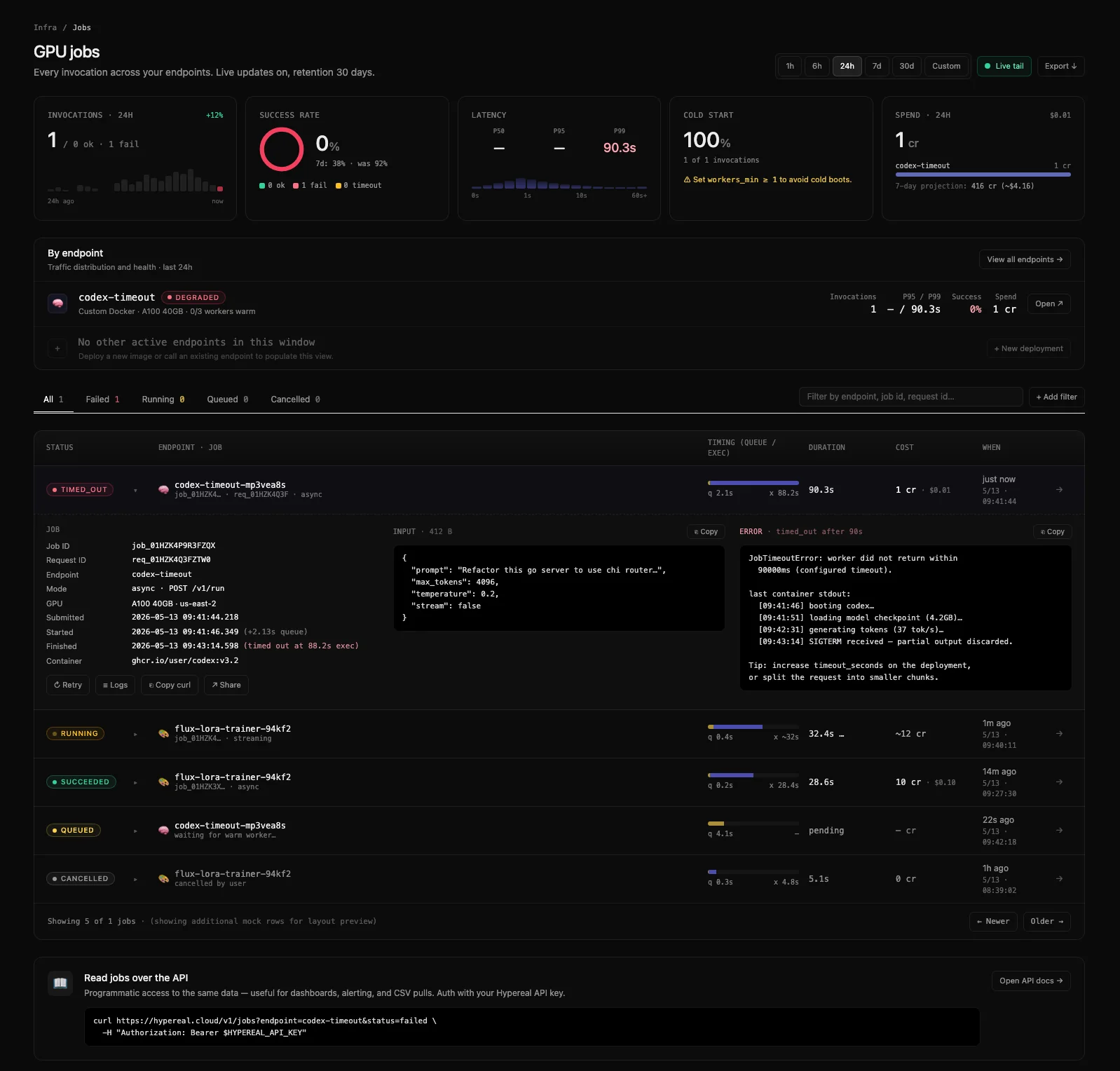Image resolution: width=1120 pixels, height=1071 pixels.
Task: Open the SUCCEEDED job via its row arrow
Action: click(x=1059, y=782)
